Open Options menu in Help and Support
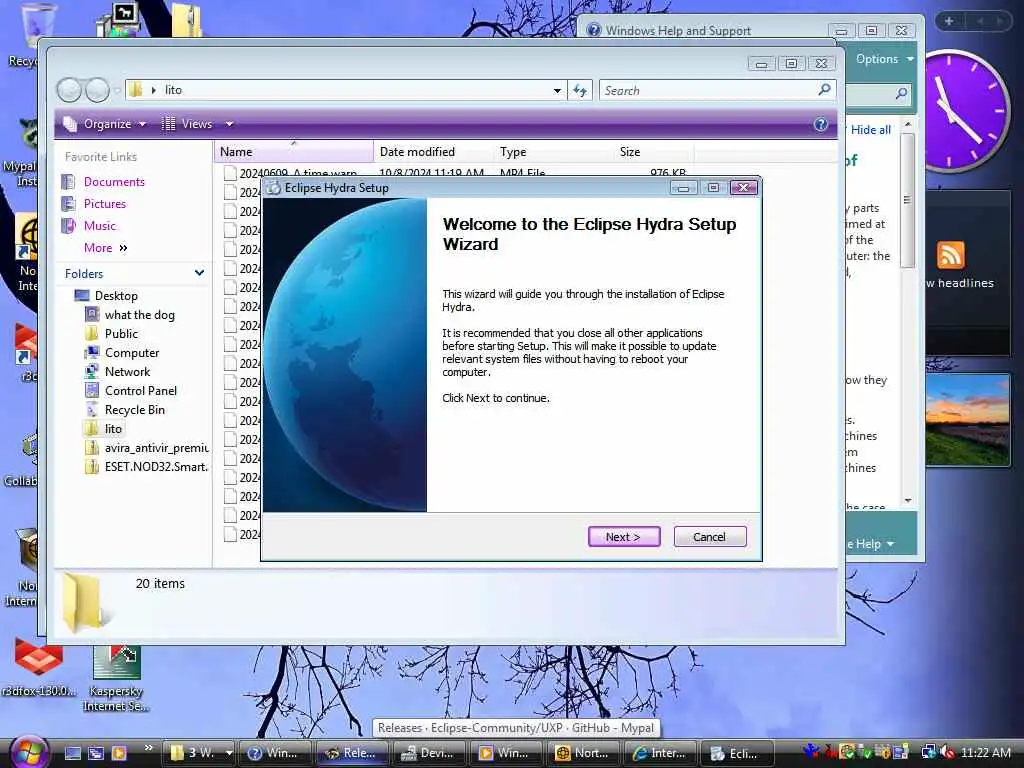This screenshot has width=1024, height=768. click(x=884, y=59)
